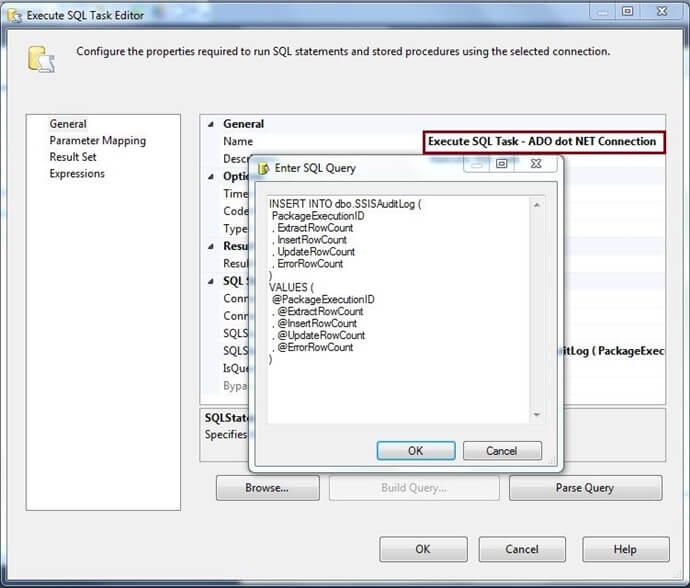
Task: Click Cancel in Execute SQL Task Editor
Action: [x=522, y=549]
